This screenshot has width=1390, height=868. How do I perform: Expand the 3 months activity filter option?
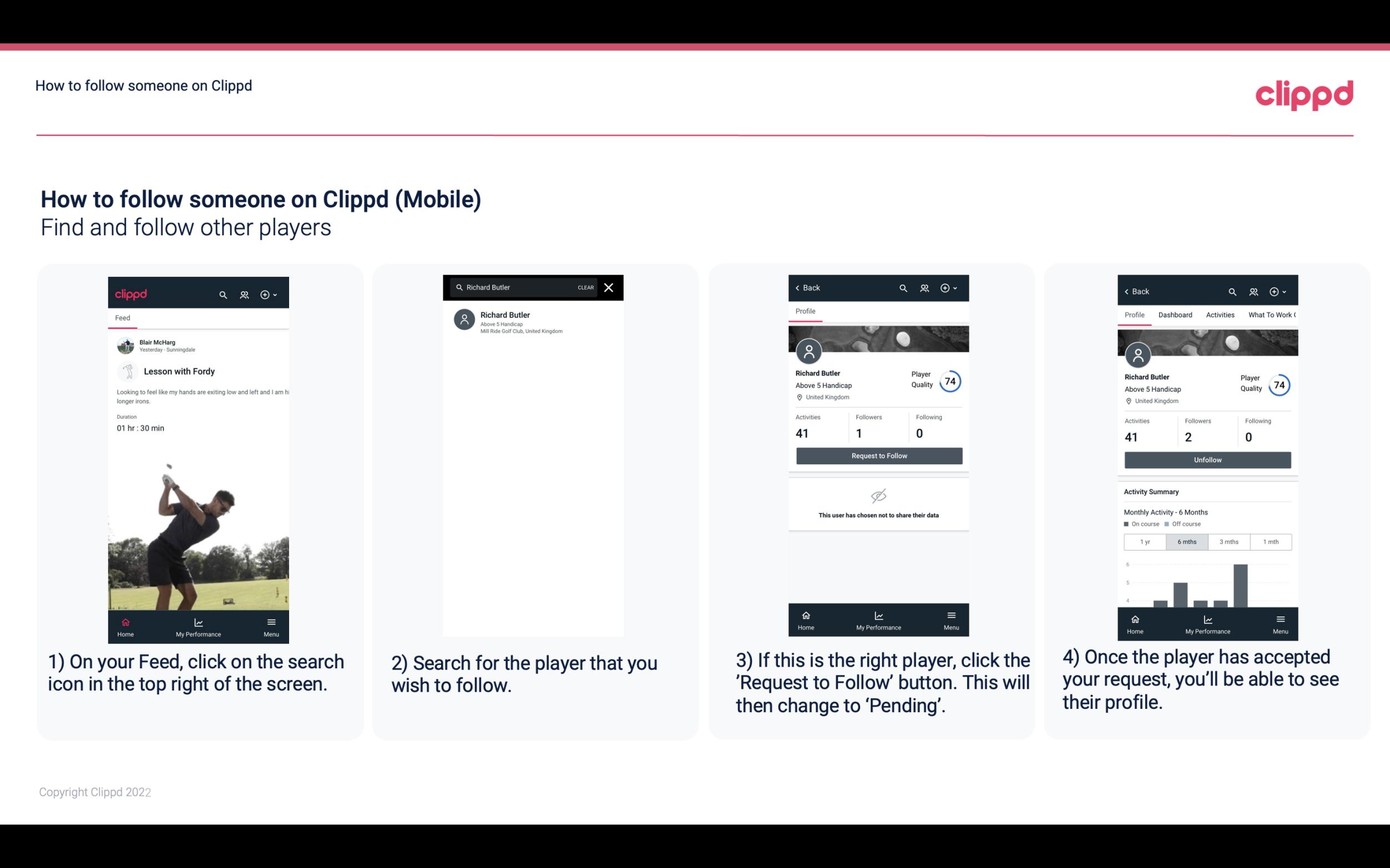coord(1228,541)
